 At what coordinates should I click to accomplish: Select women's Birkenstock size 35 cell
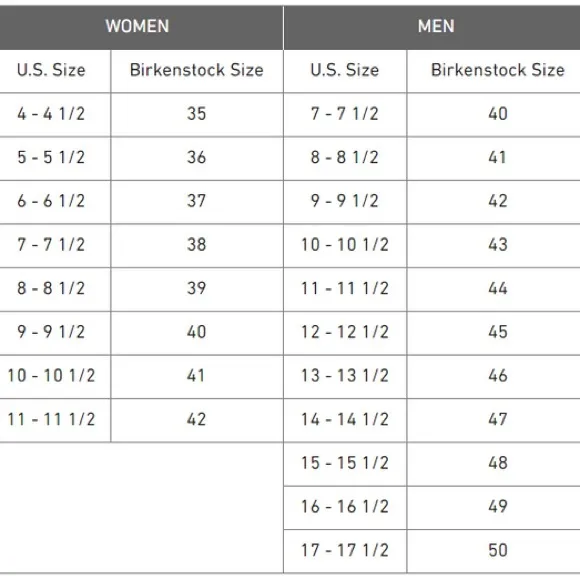coord(197,115)
